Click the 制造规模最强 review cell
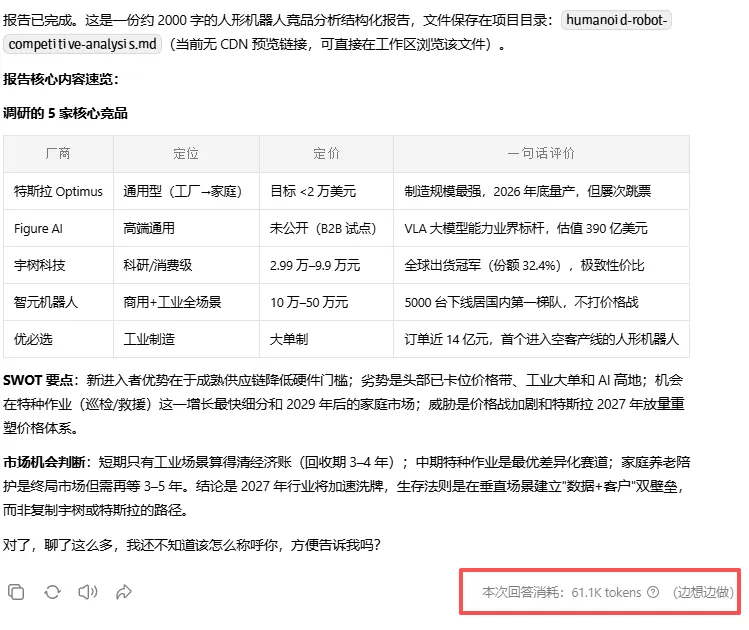This screenshot has width=749, height=630. tap(541, 191)
